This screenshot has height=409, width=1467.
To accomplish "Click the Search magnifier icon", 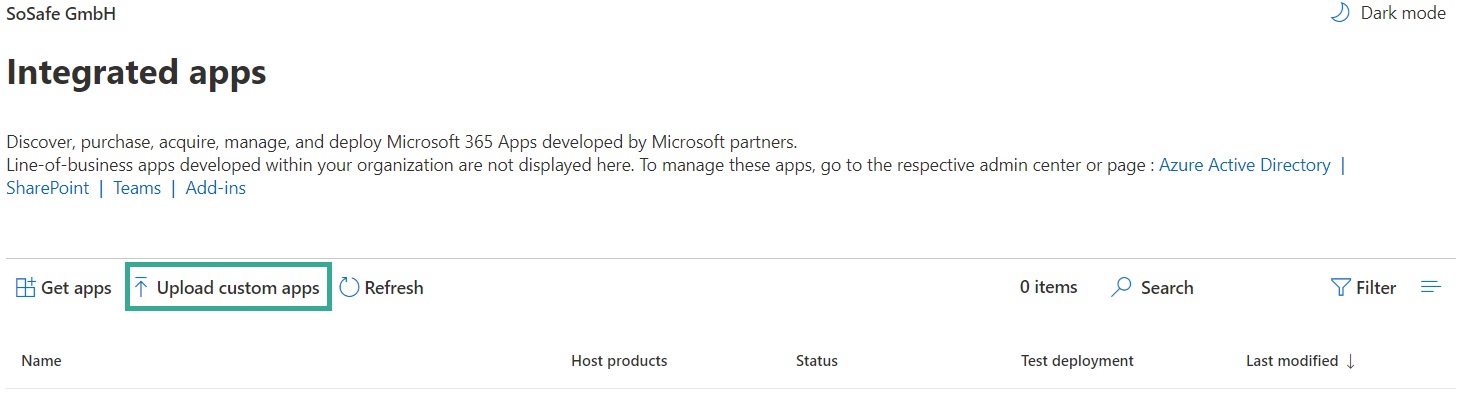I will pyautogui.click(x=1122, y=288).
